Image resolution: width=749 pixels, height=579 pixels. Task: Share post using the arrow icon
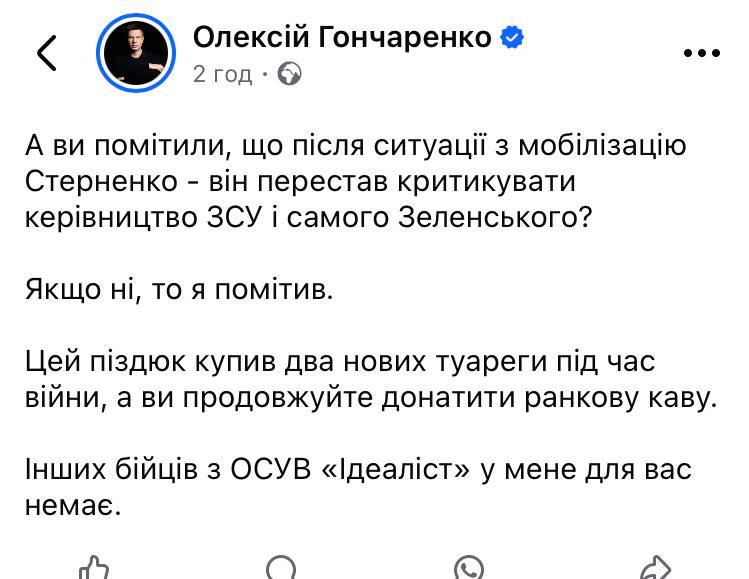click(655, 566)
